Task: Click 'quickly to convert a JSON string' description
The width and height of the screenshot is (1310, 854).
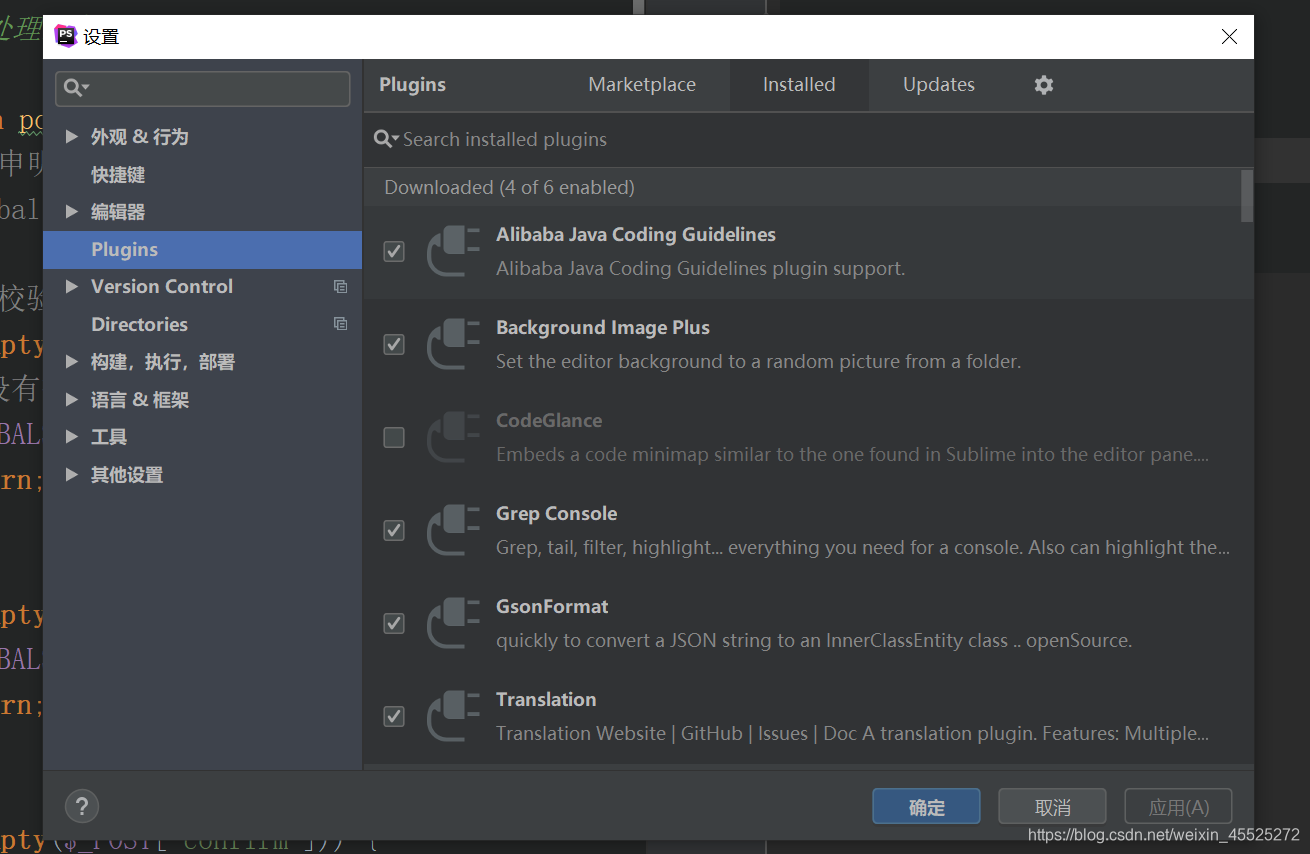Action: pyautogui.click(x=814, y=640)
